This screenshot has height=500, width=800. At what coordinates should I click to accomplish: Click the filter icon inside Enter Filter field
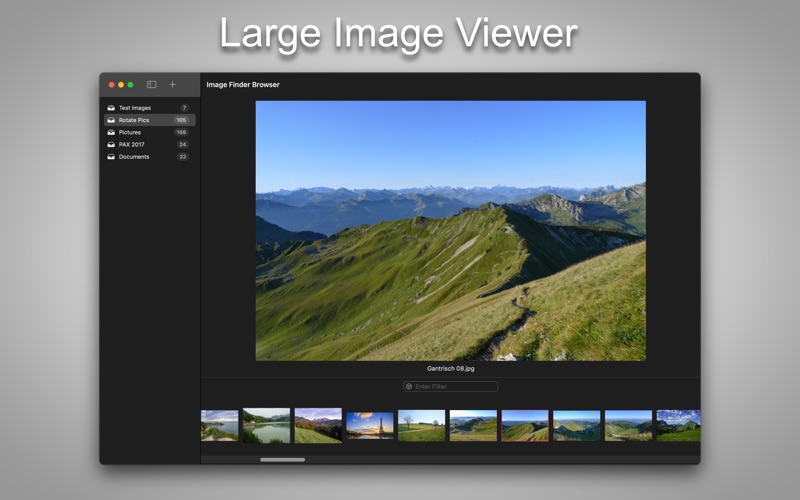click(x=409, y=387)
